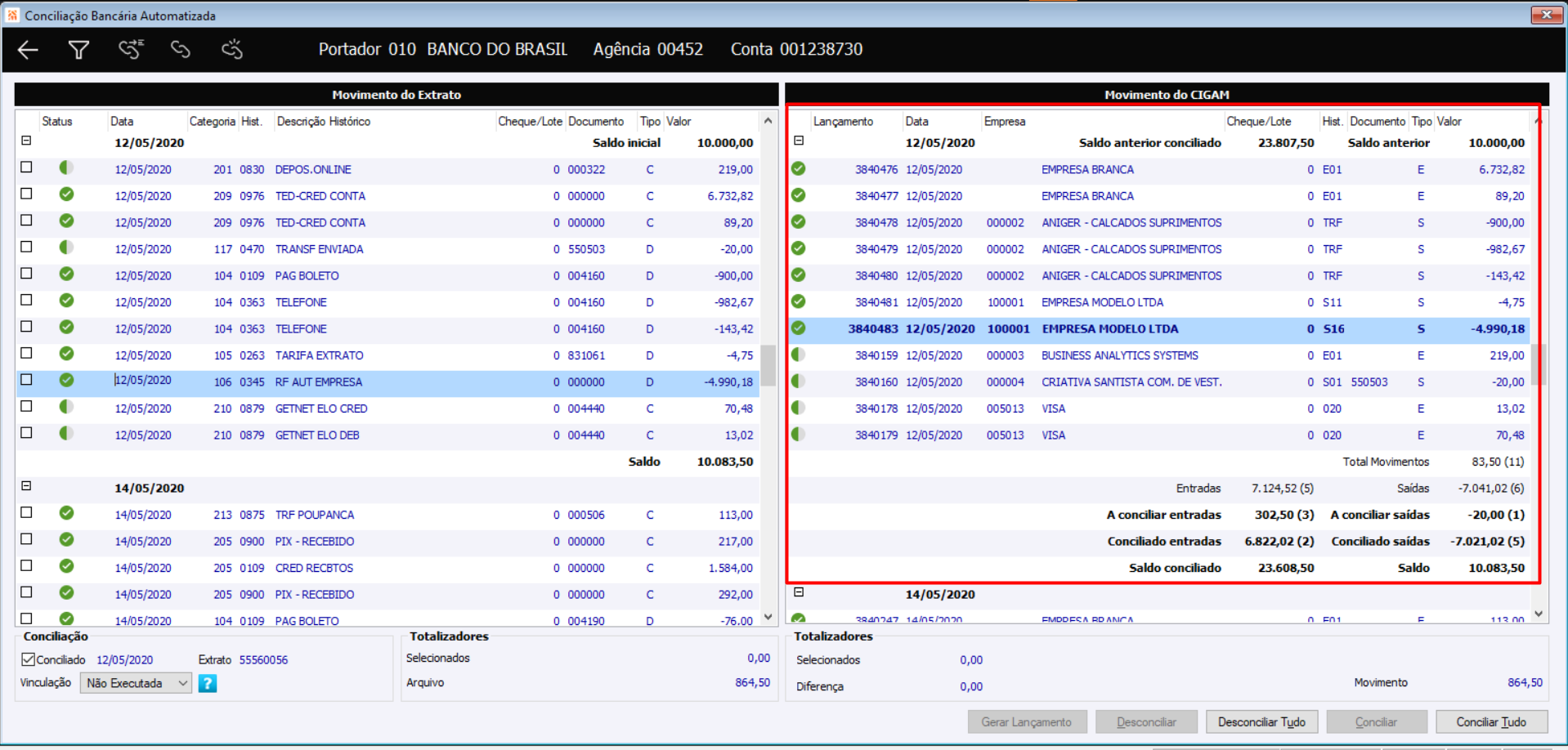Collapse the 12/05/2020 group in Movimento do CIGAM

(x=799, y=141)
